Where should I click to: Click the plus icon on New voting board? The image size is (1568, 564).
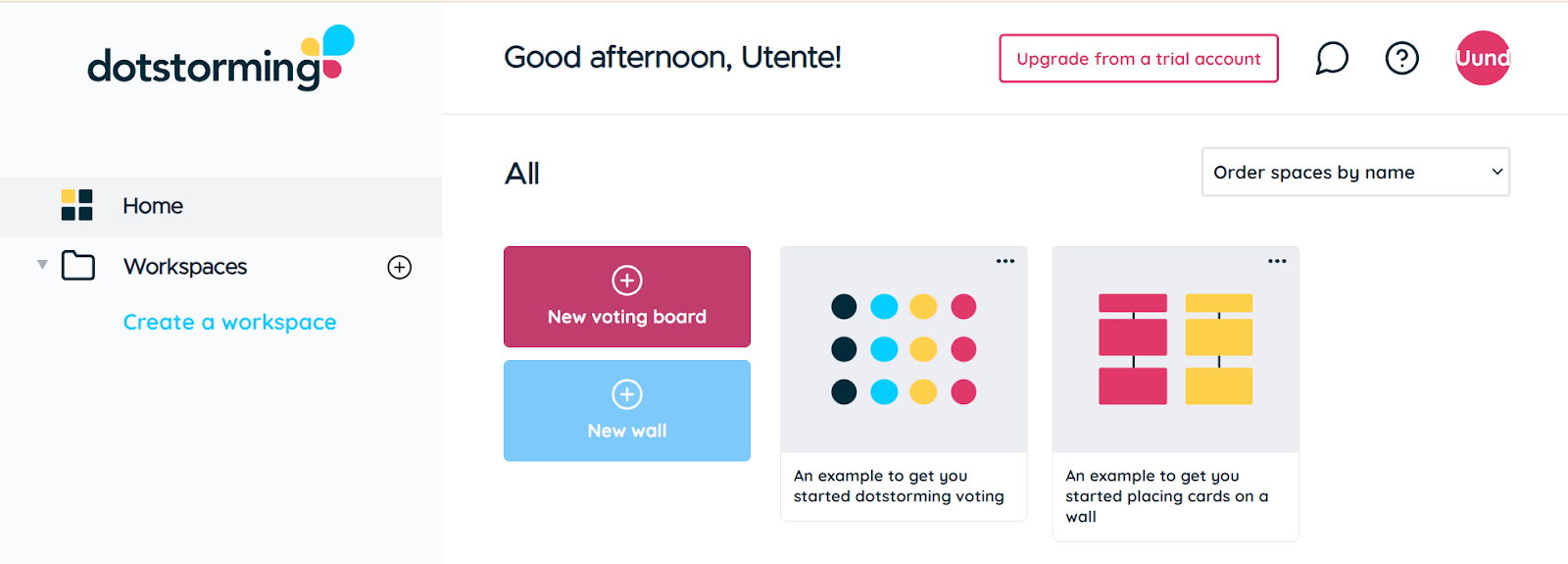coord(627,281)
